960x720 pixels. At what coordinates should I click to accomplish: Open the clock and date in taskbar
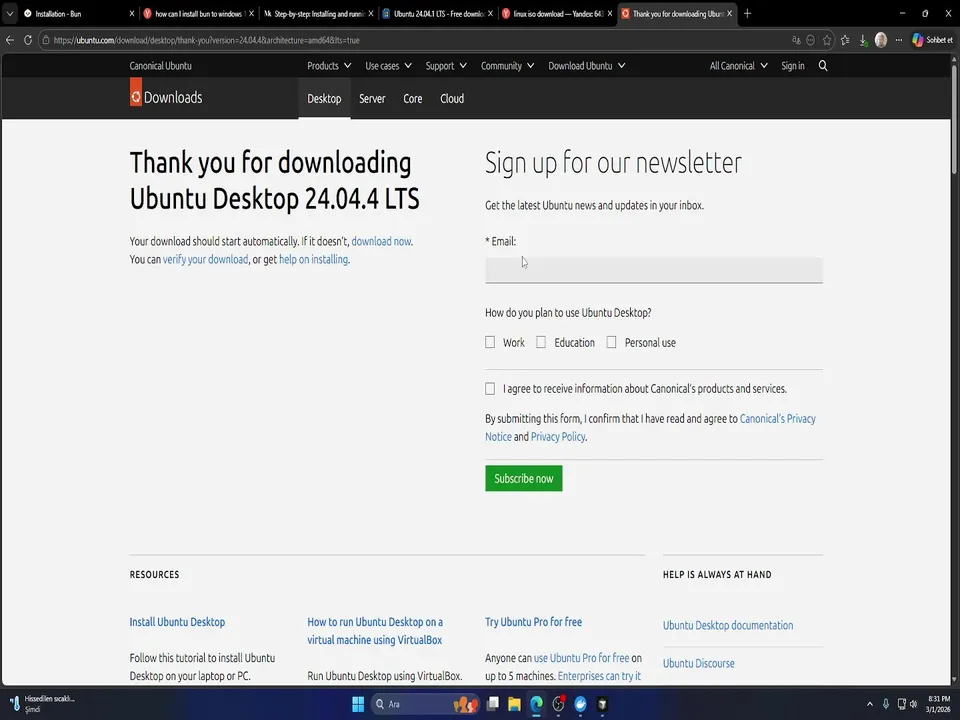938,704
